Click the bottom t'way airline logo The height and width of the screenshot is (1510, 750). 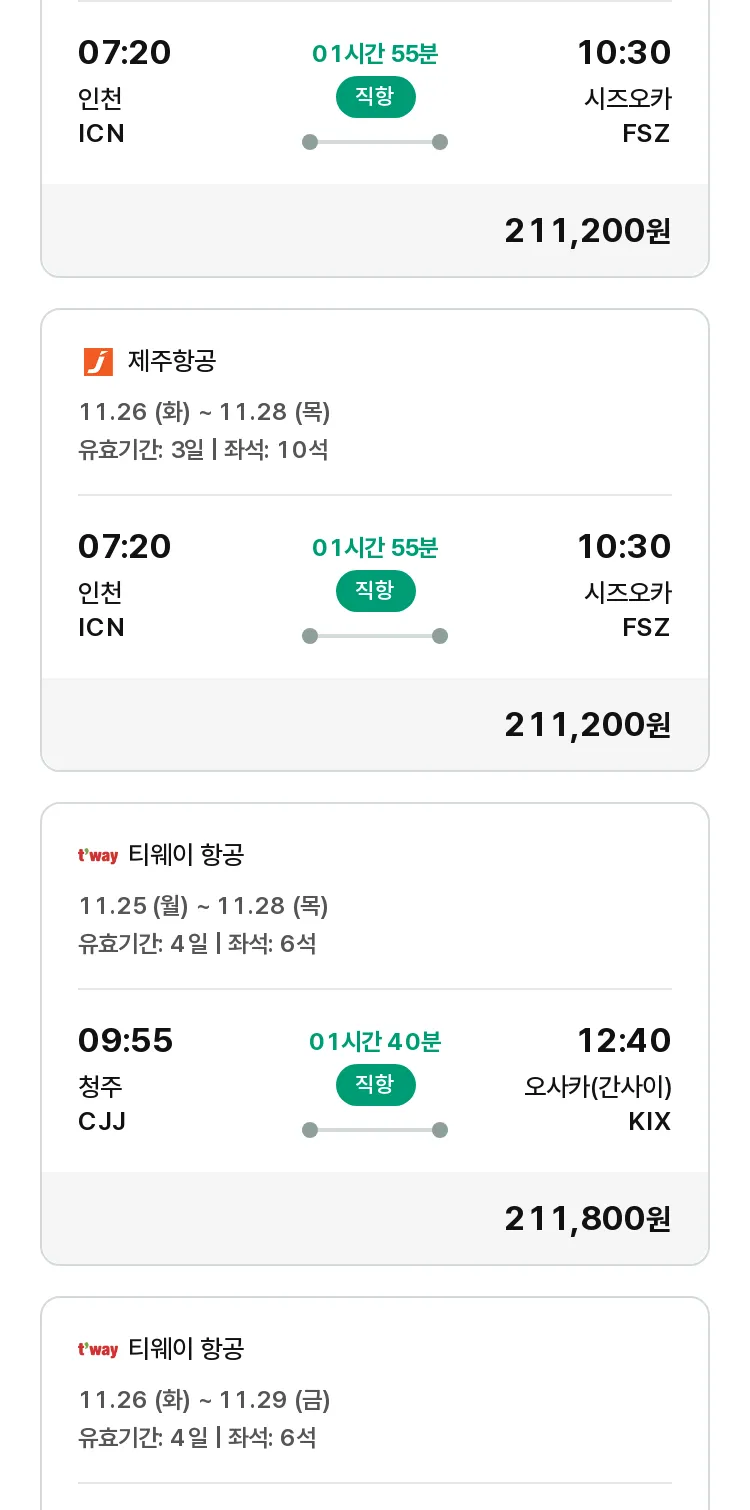98,1349
